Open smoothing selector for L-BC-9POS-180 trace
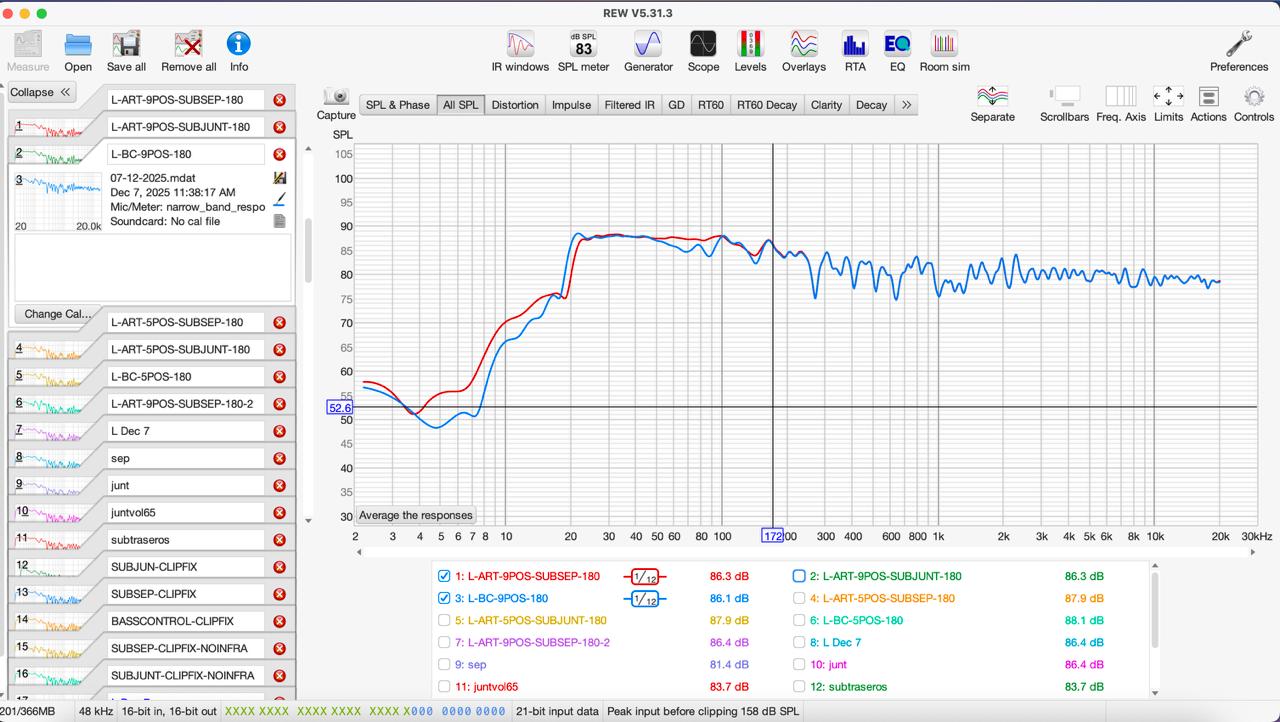 point(645,599)
